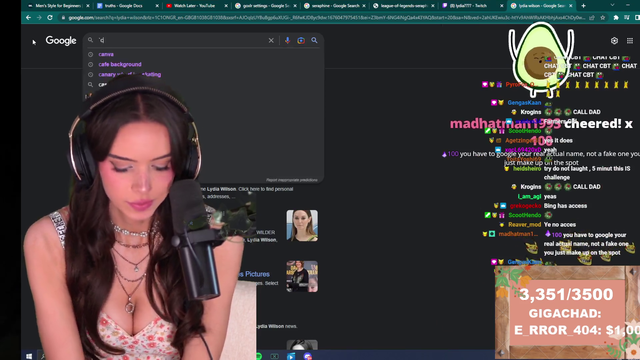Open Spotify from the taskbar
The height and width of the screenshot is (360, 640).
point(259,356)
